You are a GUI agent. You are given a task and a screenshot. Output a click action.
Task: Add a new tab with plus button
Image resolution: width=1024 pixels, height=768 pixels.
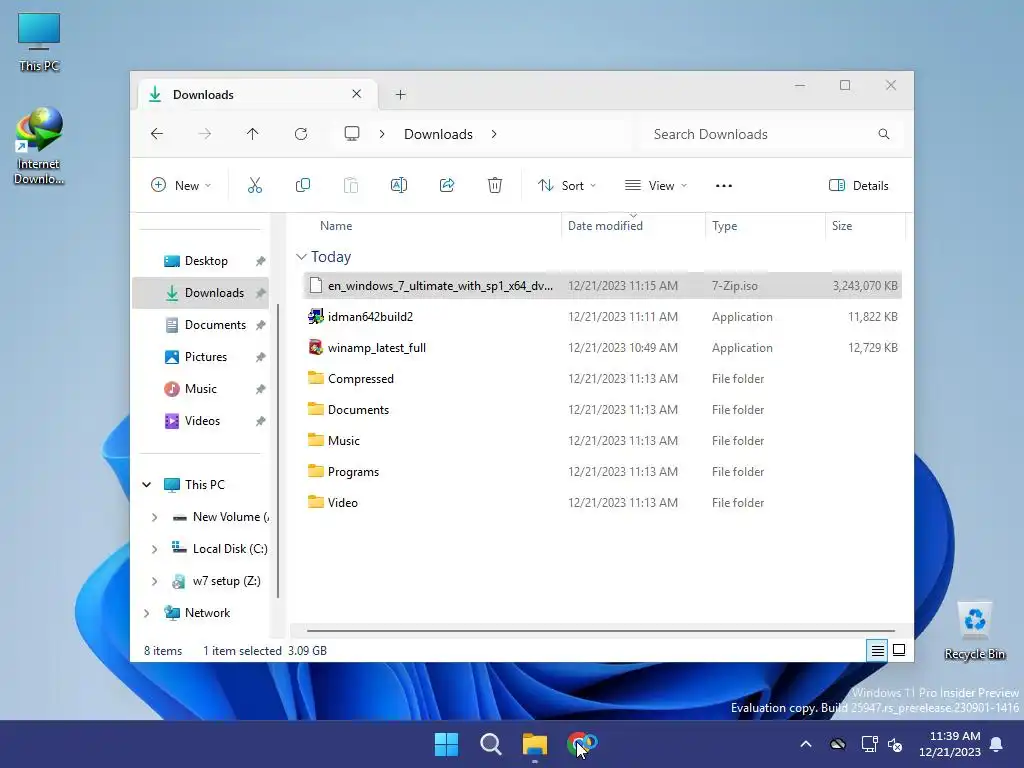[x=400, y=95]
